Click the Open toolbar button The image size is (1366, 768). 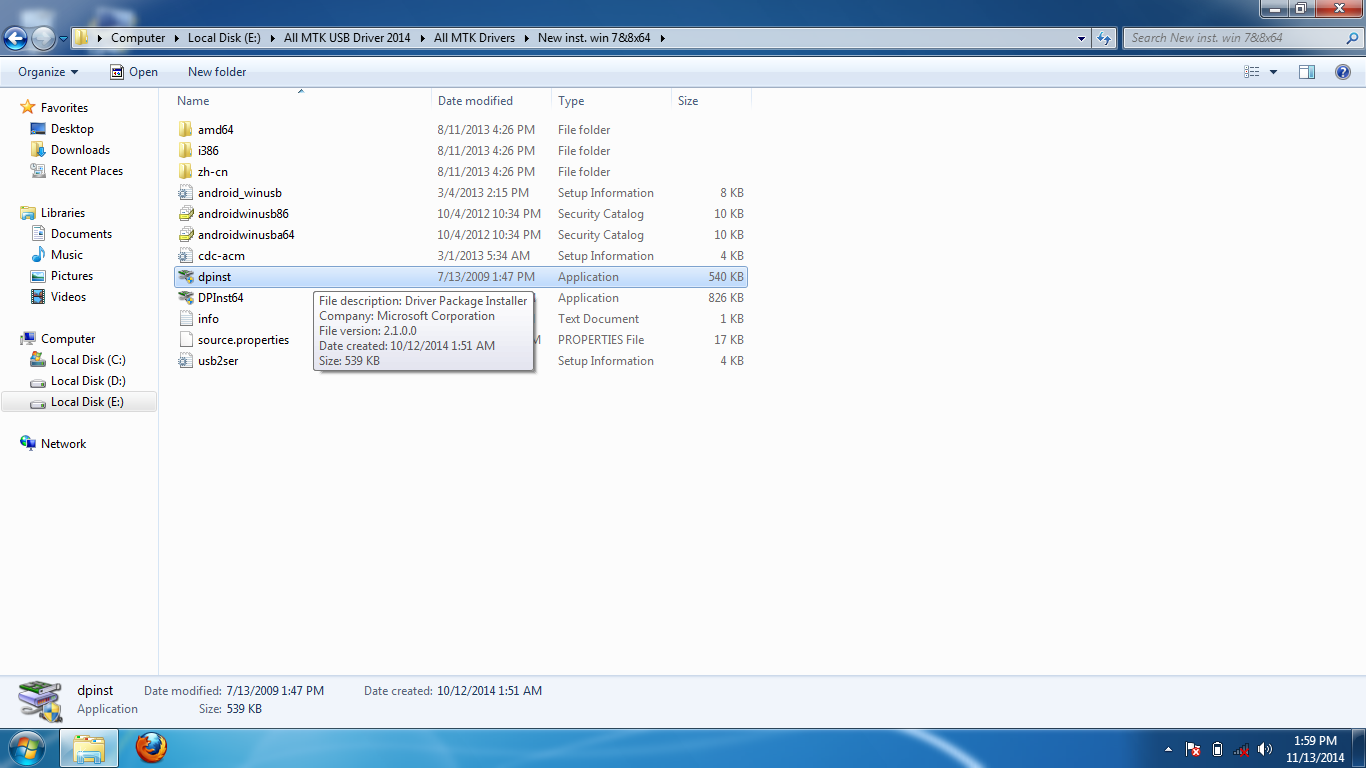[134, 72]
